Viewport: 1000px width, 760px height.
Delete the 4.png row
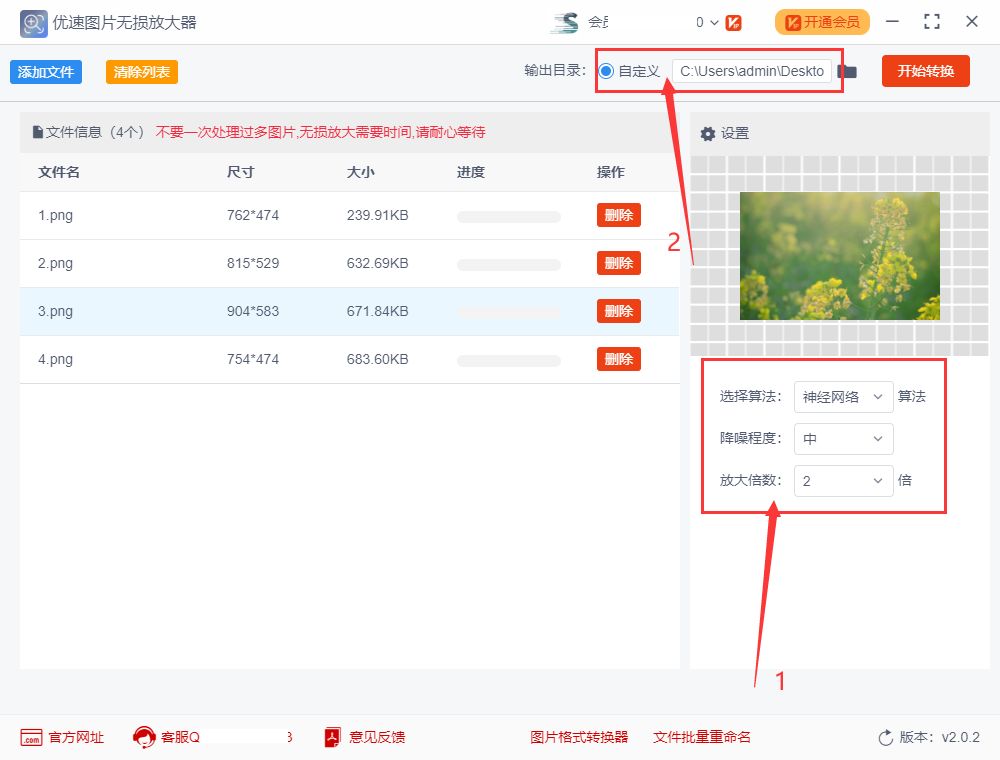(x=619, y=359)
